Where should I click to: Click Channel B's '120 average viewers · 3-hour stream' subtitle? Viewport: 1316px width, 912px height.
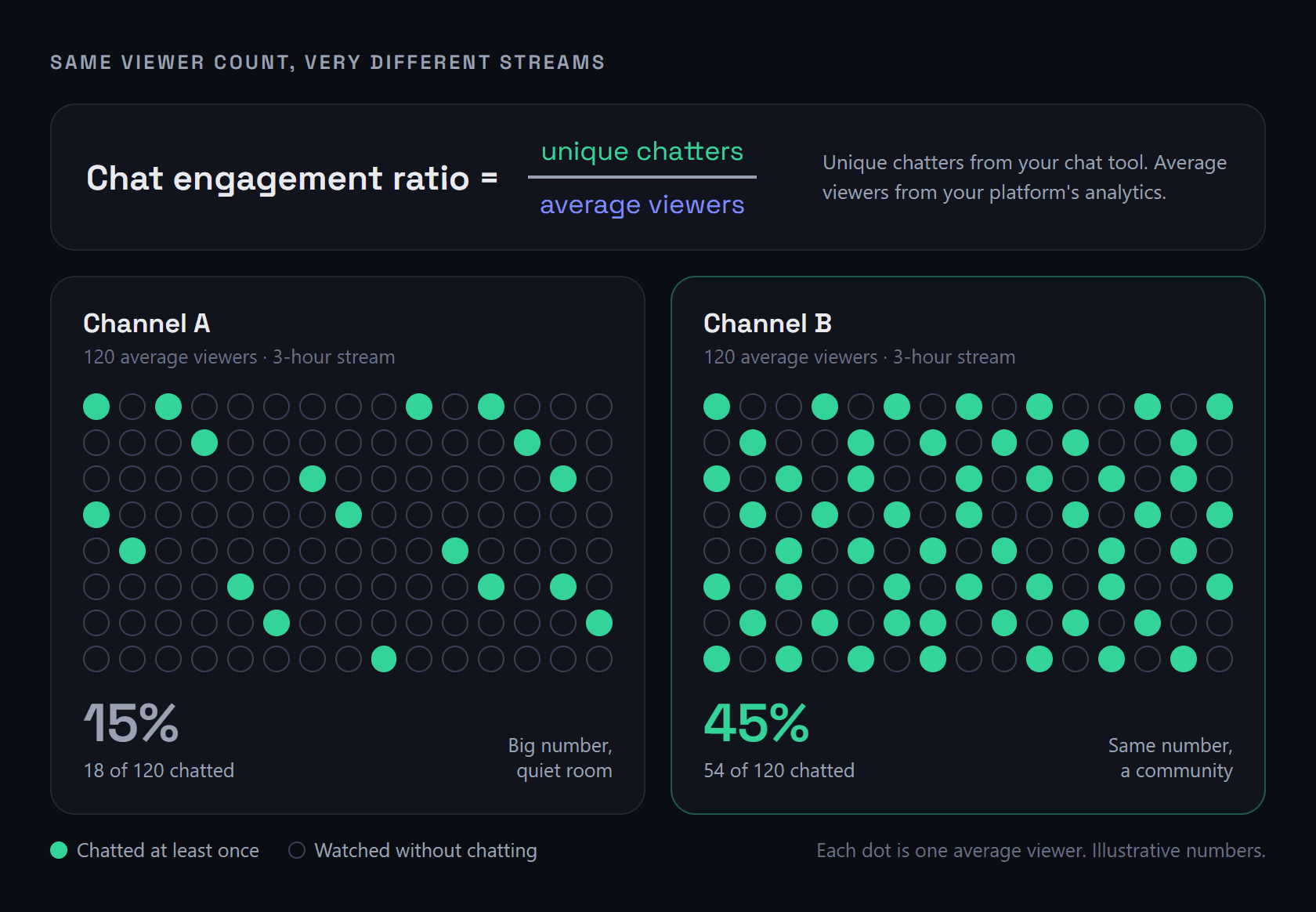click(859, 357)
